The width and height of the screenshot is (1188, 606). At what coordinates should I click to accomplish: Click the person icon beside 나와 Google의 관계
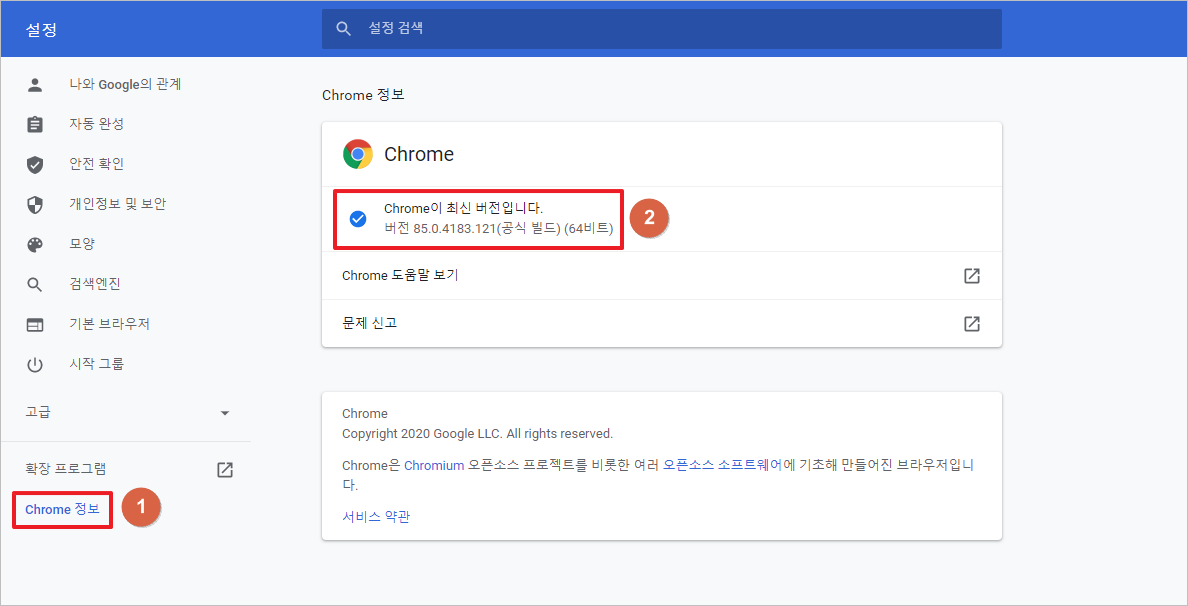click(x=35, y=84)
